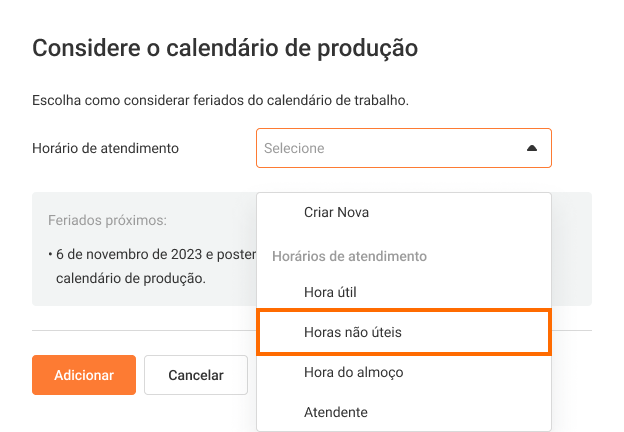Click the Escolha como considerar feriados description

[220, 101]
